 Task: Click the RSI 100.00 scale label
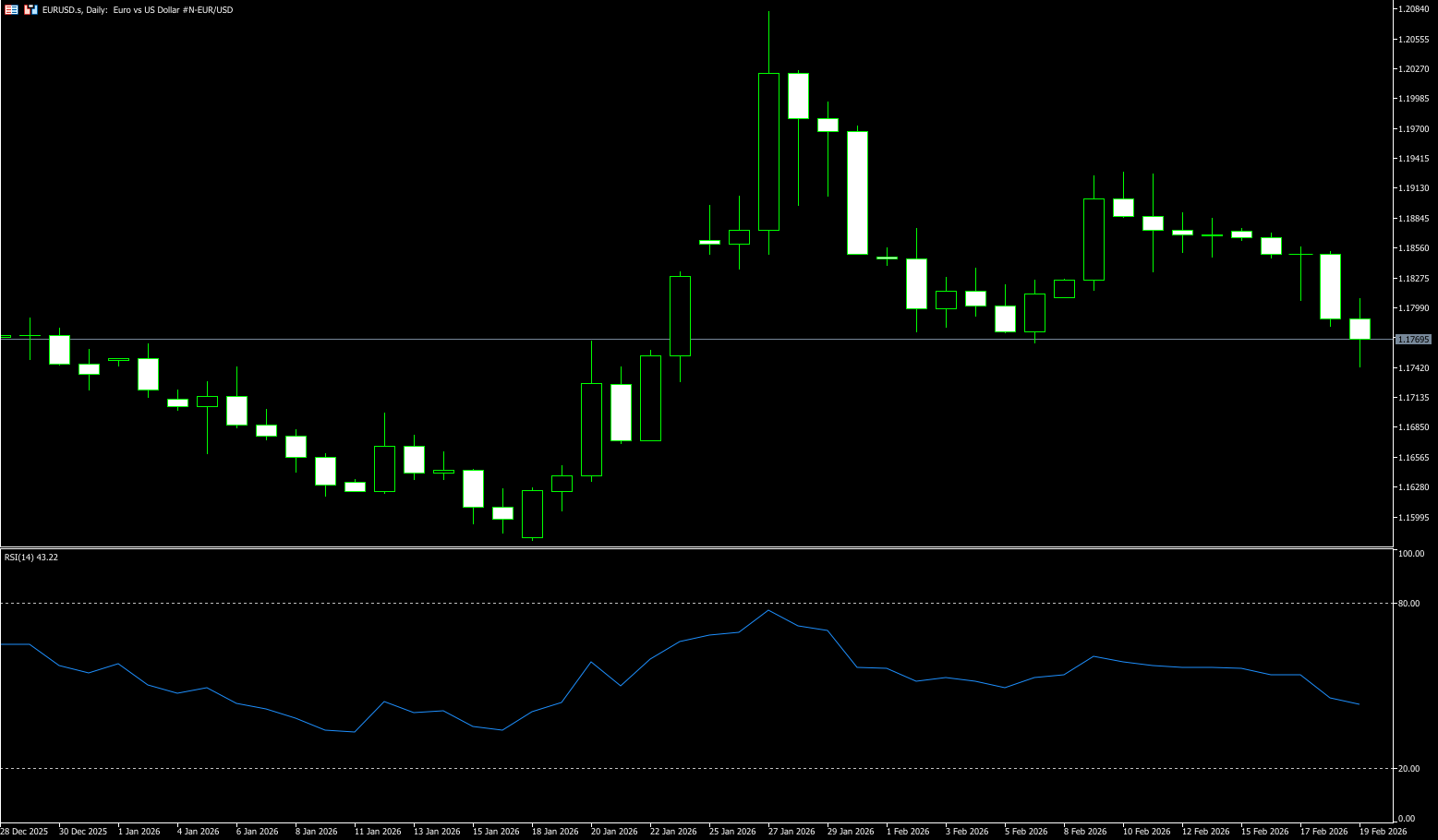pyautogui.click(x=1411, y=554)
